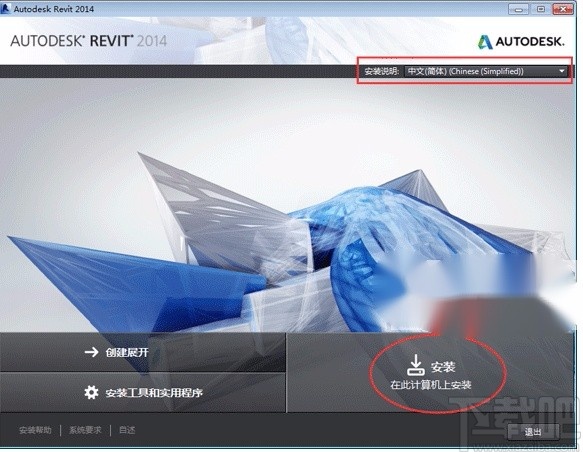Click the 退出 exit button
The width and height of the screenshot is (583, 452).
[533, 432]
